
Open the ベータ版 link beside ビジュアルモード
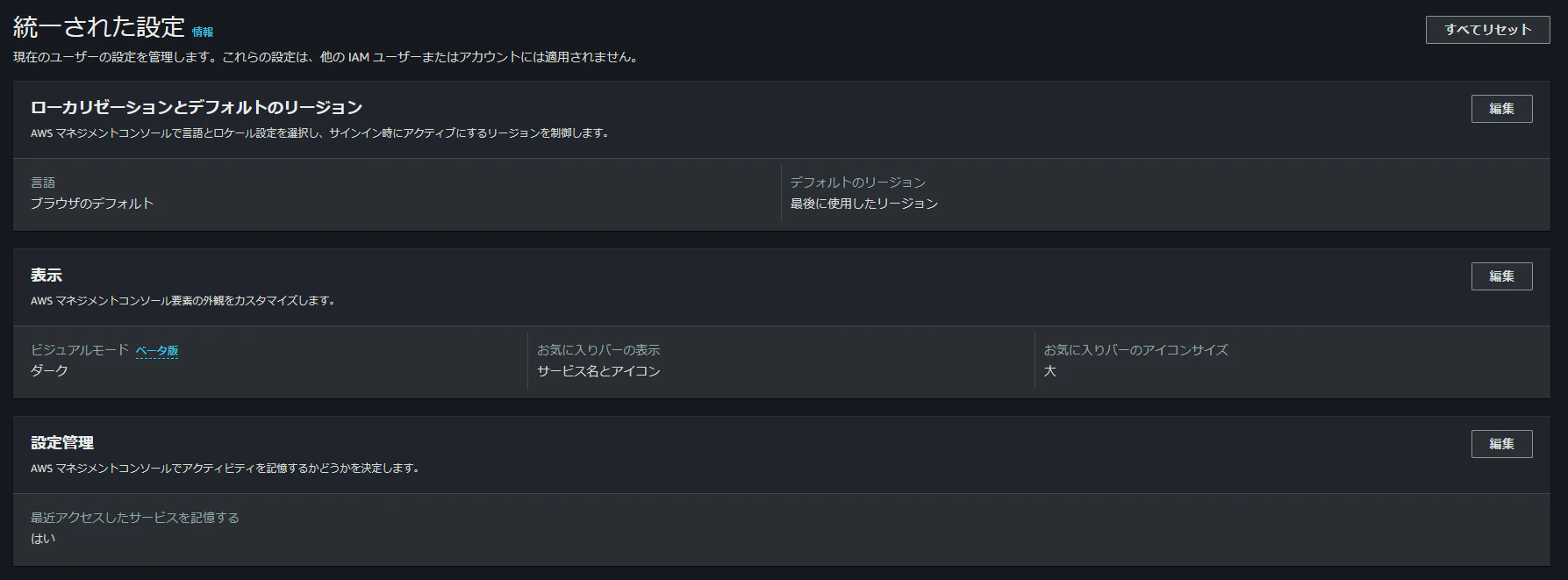[158, 349]
